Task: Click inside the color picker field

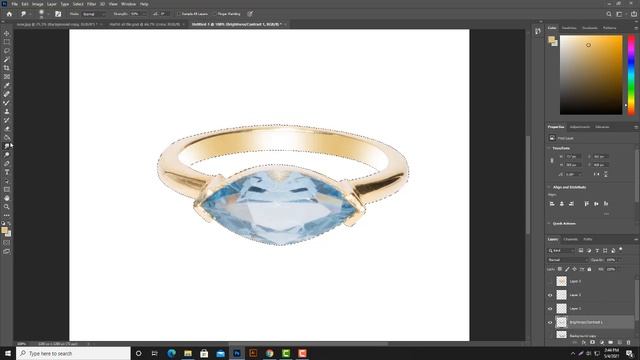Action: pyautogui.click(x=591, y=75)
